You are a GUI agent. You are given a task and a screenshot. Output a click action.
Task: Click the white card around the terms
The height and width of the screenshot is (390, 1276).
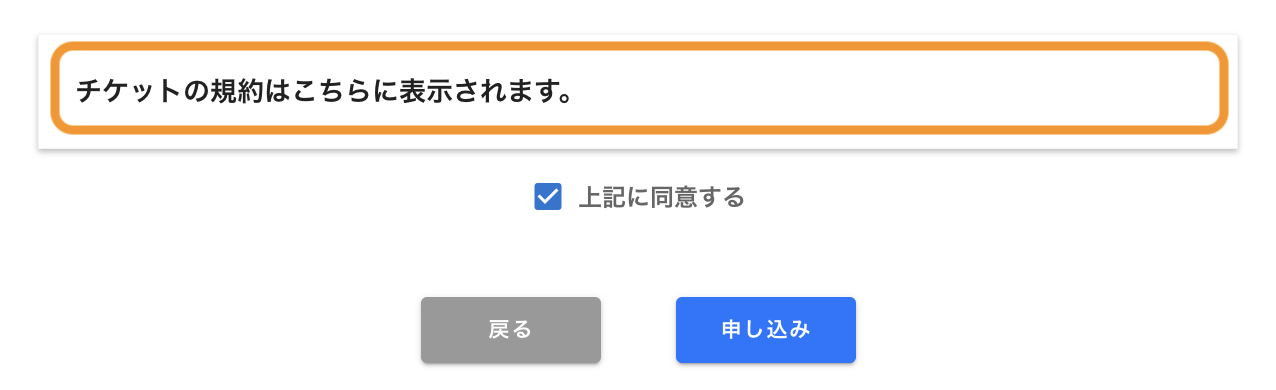click(638, 92)
